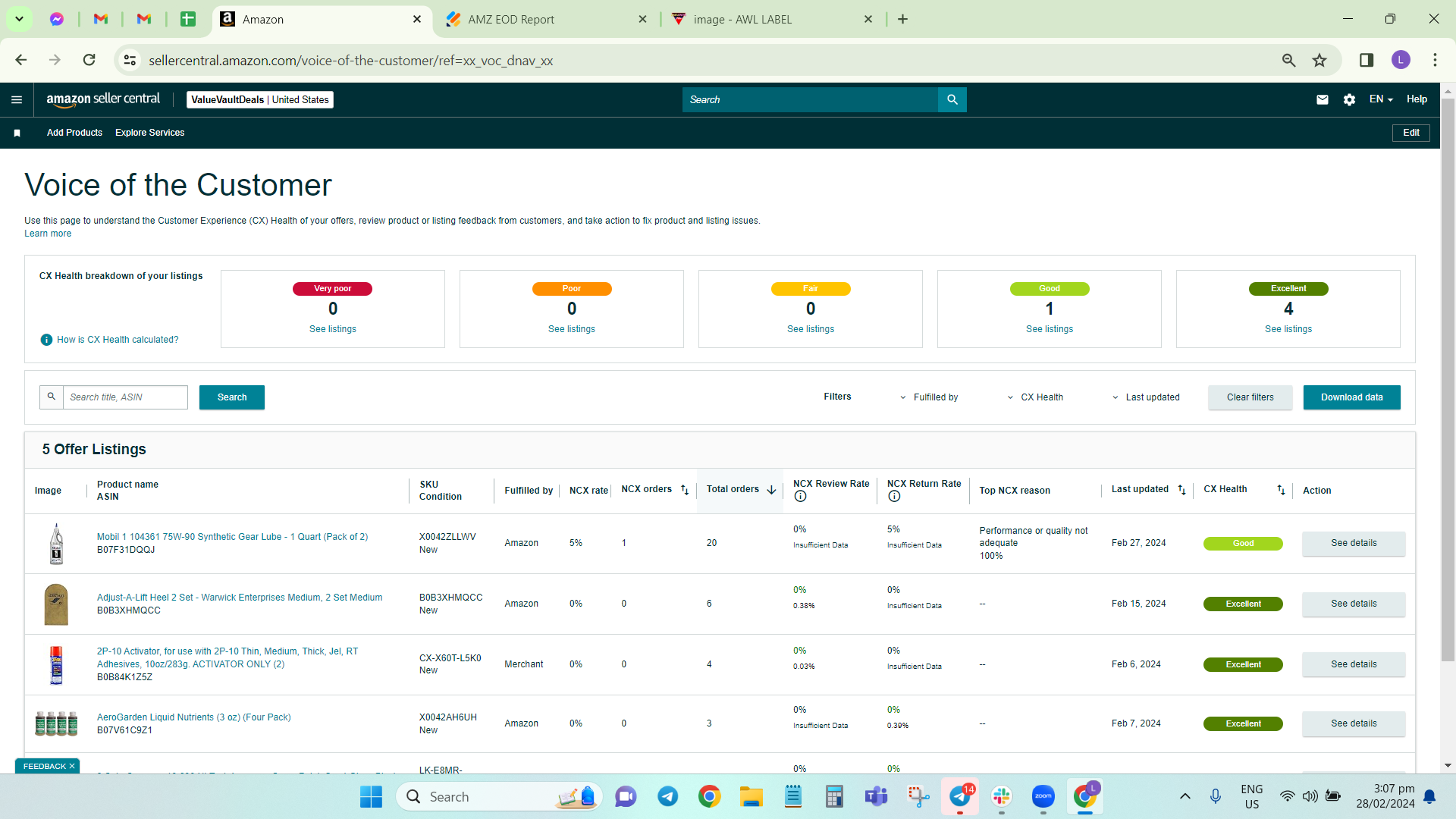
Task: Click See details for Adjust-A-Lift Heel
Action: point(1354,604)
